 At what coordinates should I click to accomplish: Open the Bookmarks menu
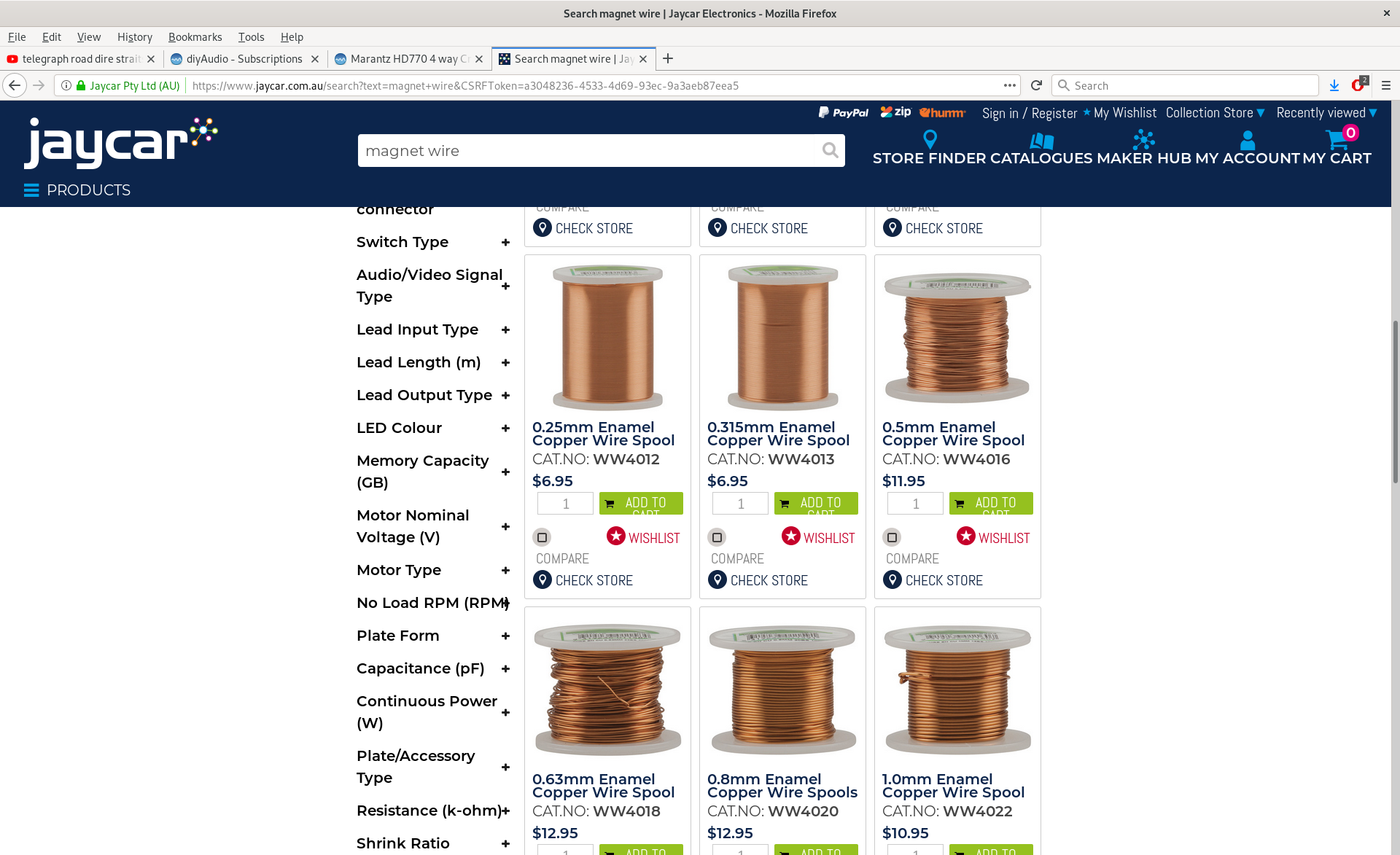(x=195, y=37)
